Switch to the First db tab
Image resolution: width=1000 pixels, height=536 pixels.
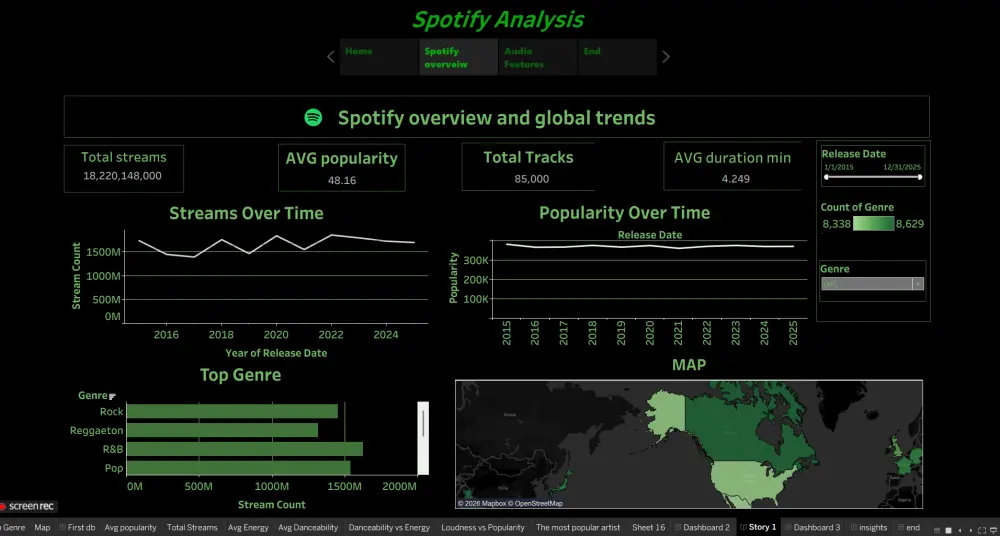77,528
